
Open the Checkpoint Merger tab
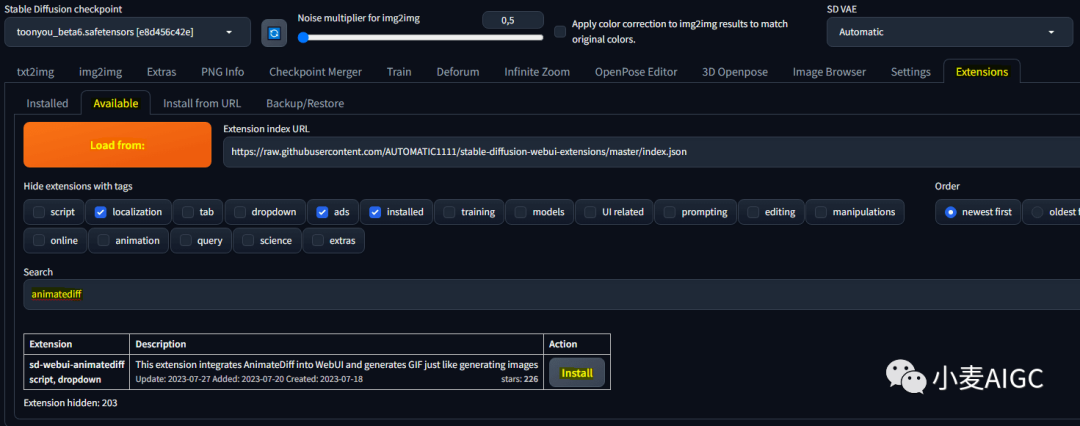315,72
